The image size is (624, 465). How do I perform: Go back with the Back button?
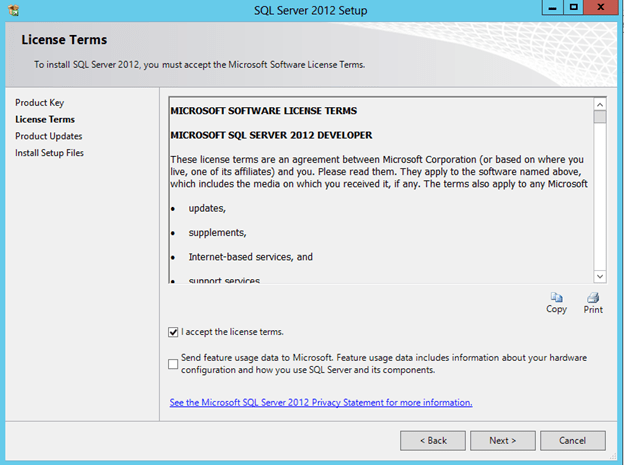(x=433, y=440)
